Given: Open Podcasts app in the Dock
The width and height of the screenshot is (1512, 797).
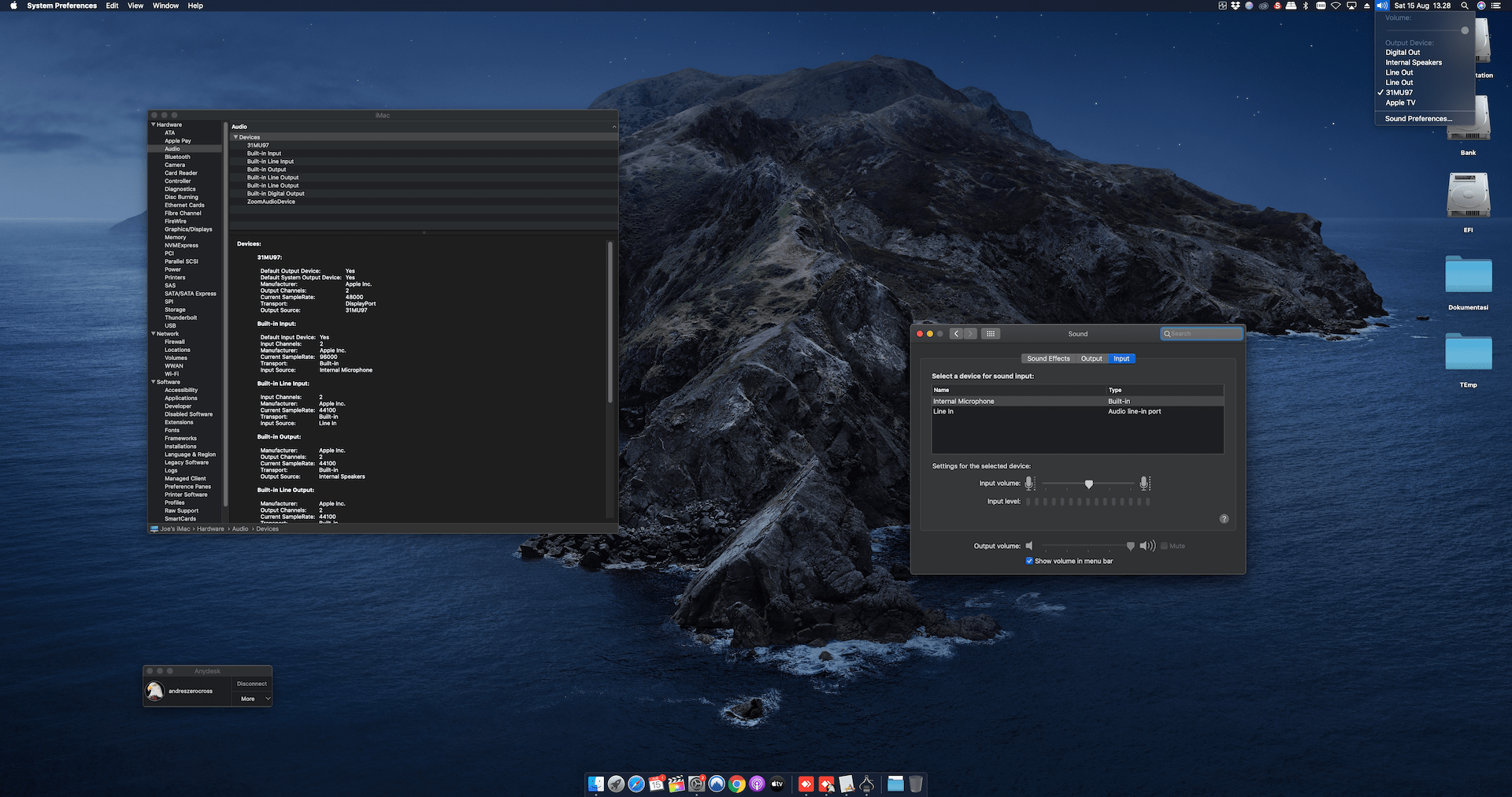Looking at the screenshot, I should click(757, 784).
